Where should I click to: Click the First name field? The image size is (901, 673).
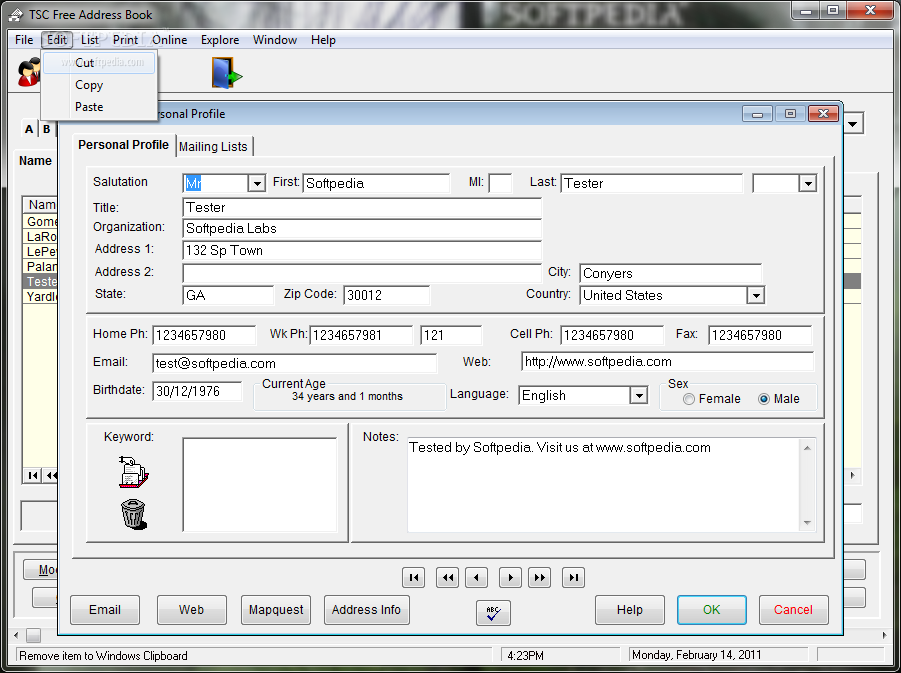tap(376, 183)
